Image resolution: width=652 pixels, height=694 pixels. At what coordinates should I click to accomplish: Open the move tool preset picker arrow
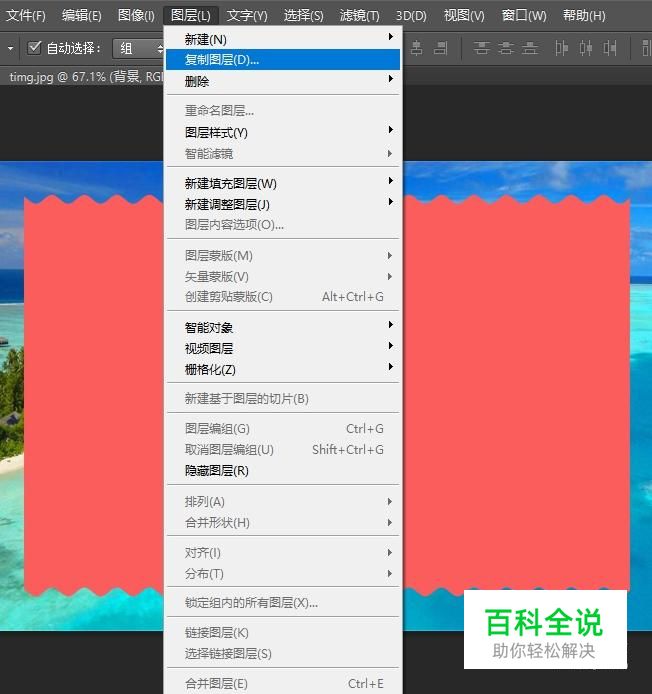[10, 48]
